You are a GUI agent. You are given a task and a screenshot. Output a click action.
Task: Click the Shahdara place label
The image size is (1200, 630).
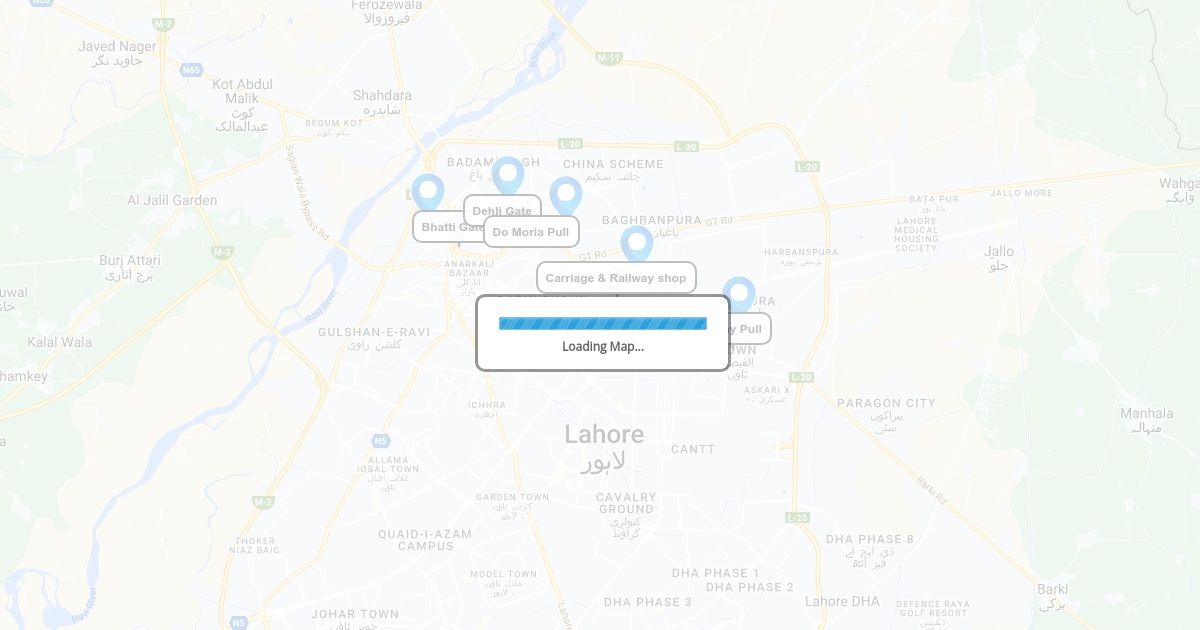pyautogui.click(x=382, y=96)
